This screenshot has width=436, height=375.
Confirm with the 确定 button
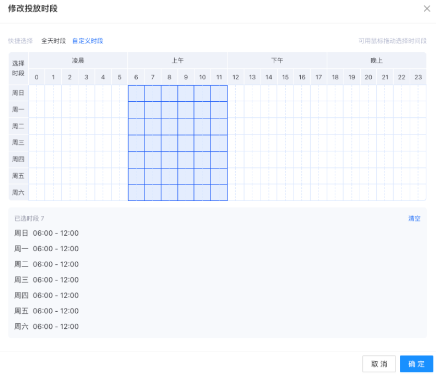(416, 364)
